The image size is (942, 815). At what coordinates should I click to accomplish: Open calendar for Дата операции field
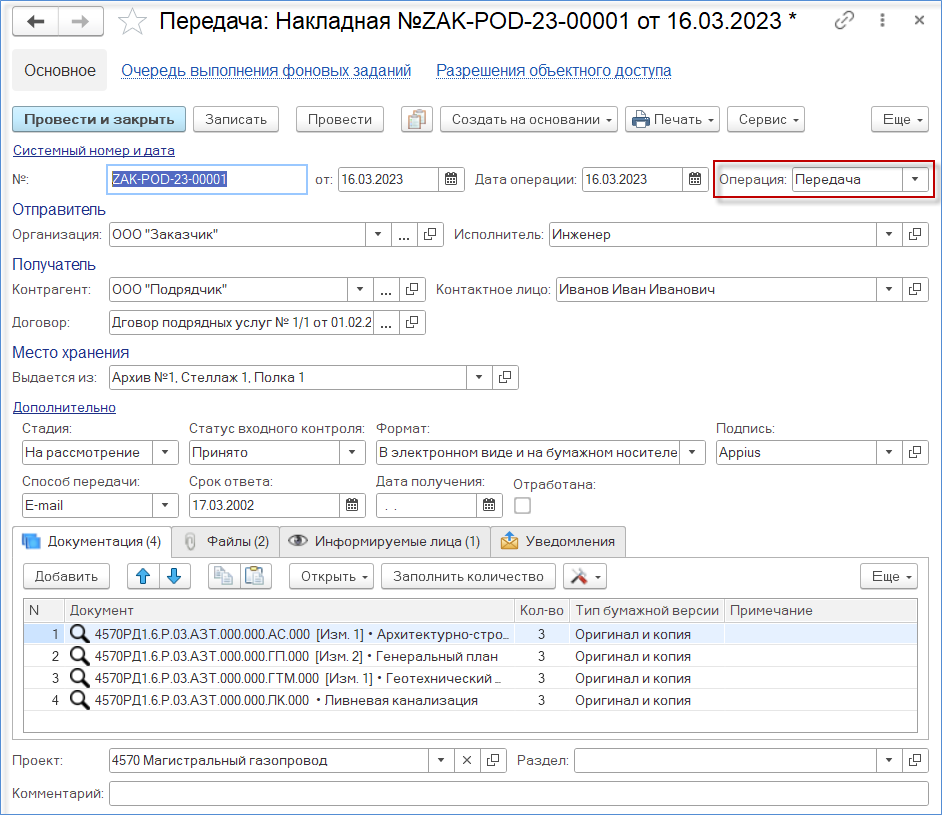[695, 179]
